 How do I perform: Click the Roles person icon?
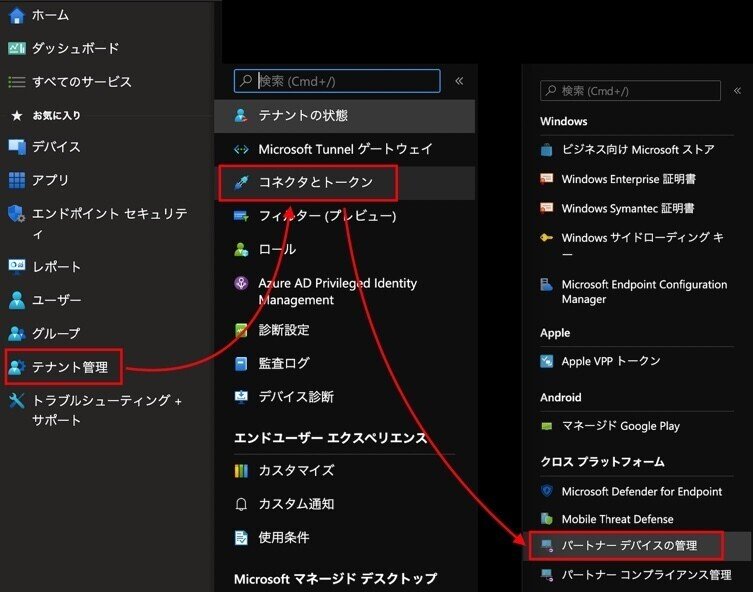tap(241, 250)
